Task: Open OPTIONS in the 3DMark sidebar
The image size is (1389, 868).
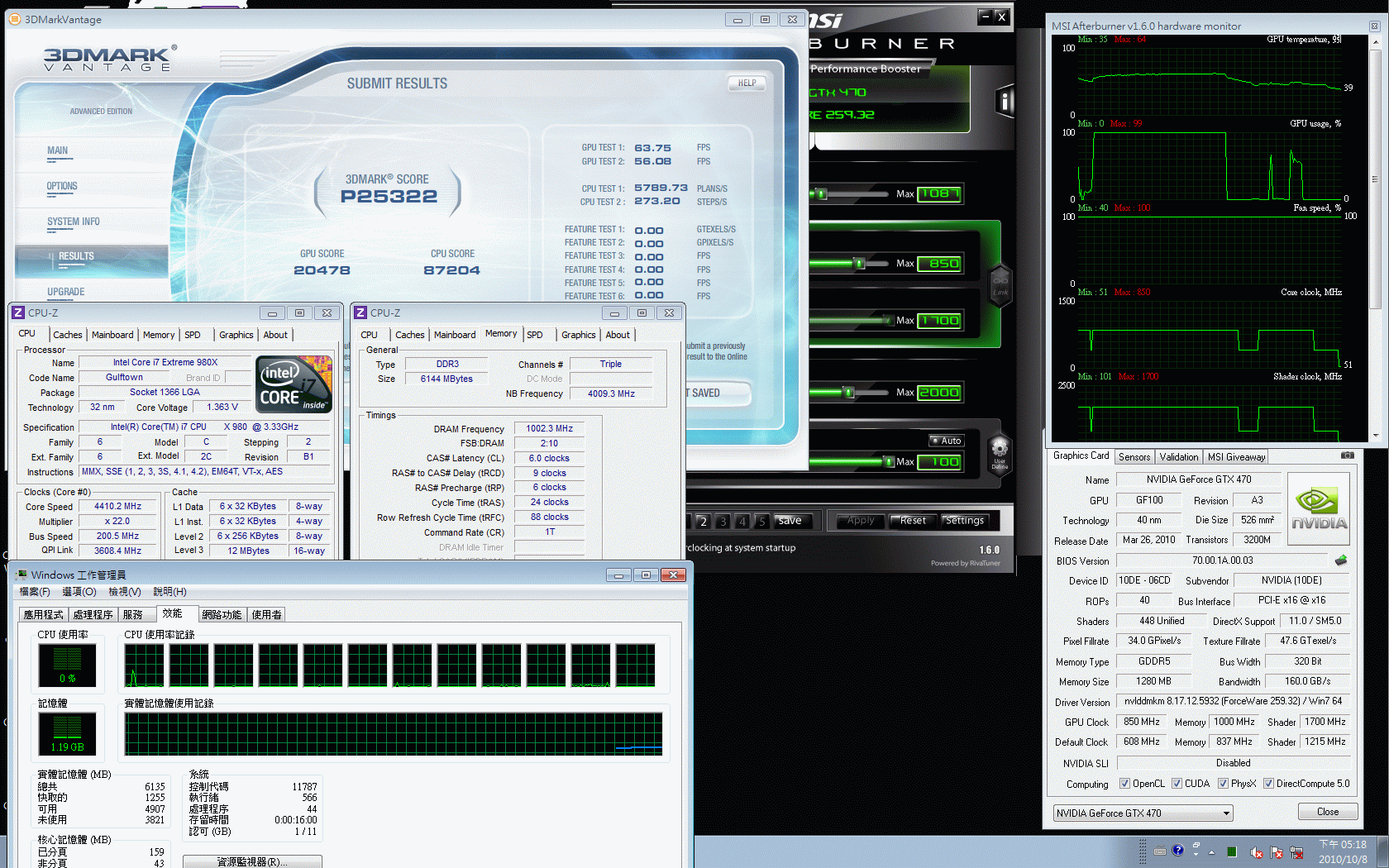Action: point(62,186)
